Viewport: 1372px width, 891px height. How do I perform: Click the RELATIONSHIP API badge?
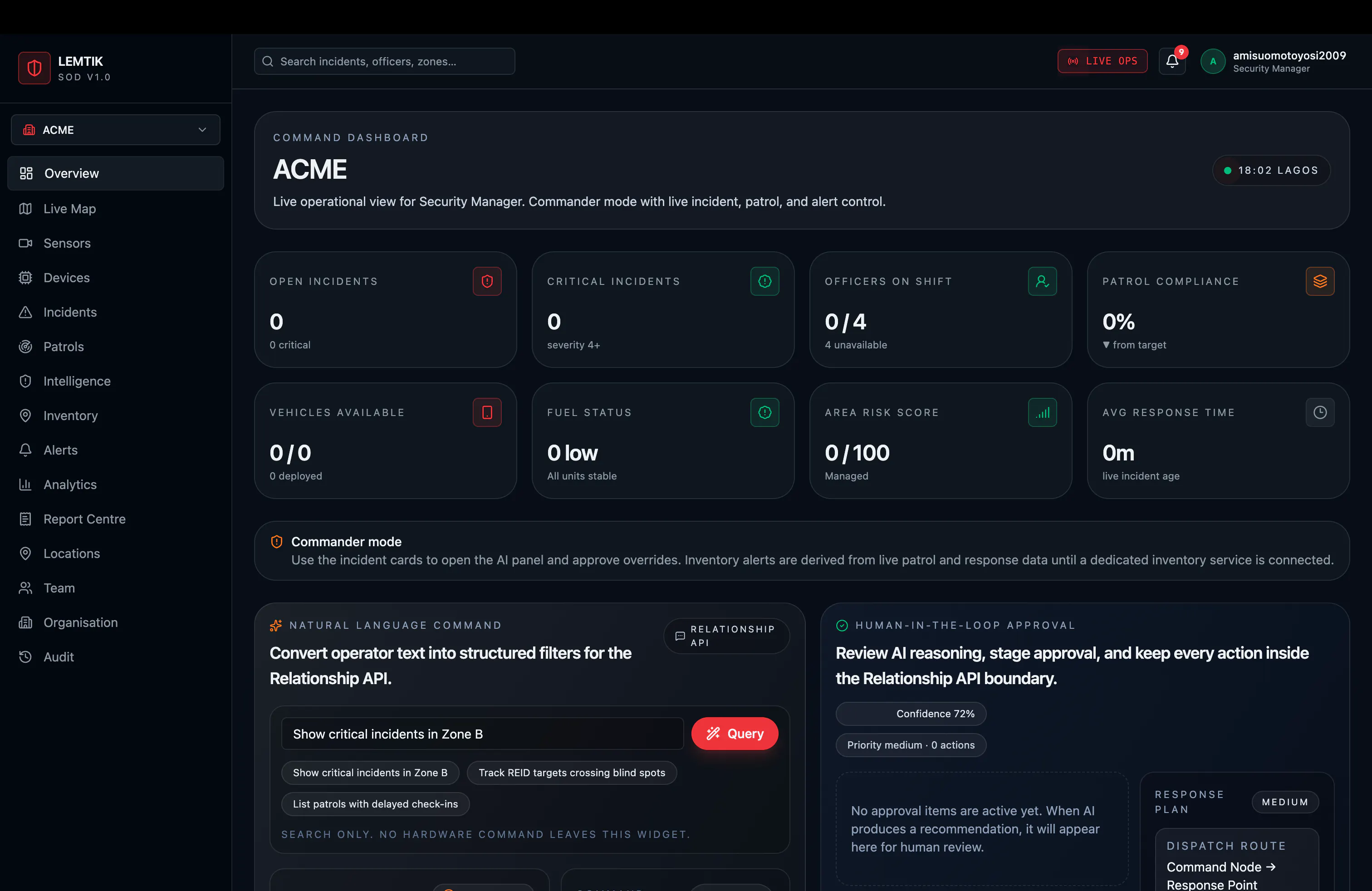[726, 636]
